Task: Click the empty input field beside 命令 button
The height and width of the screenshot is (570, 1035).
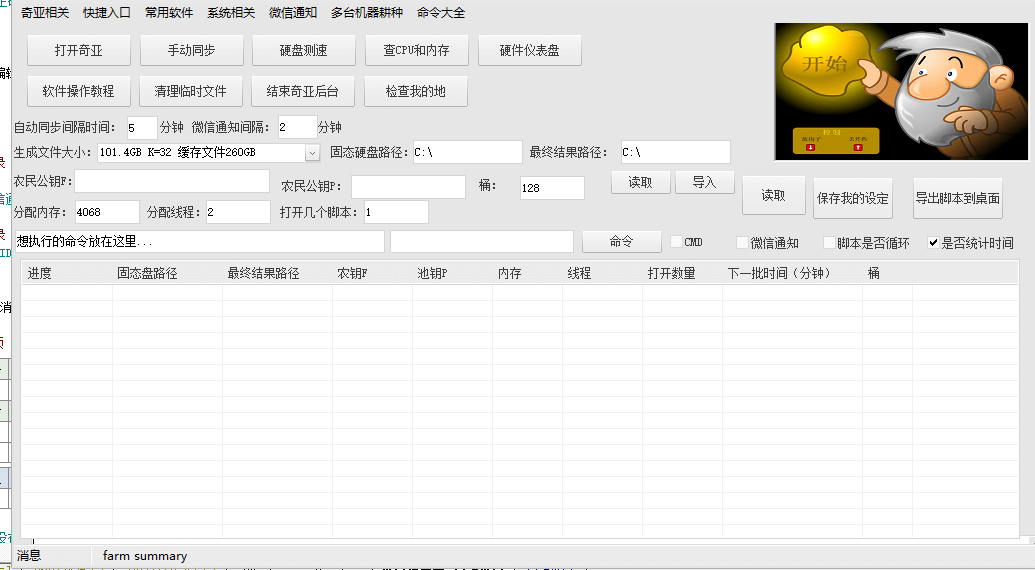Action: [482, 241]
